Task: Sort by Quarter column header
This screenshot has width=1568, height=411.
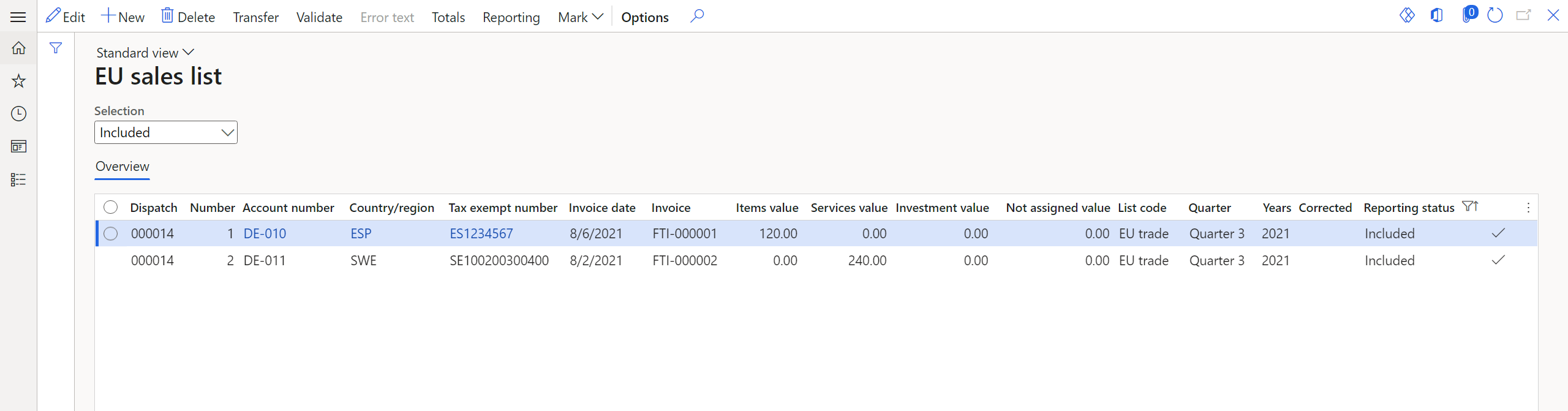Action: (1209, 208)
